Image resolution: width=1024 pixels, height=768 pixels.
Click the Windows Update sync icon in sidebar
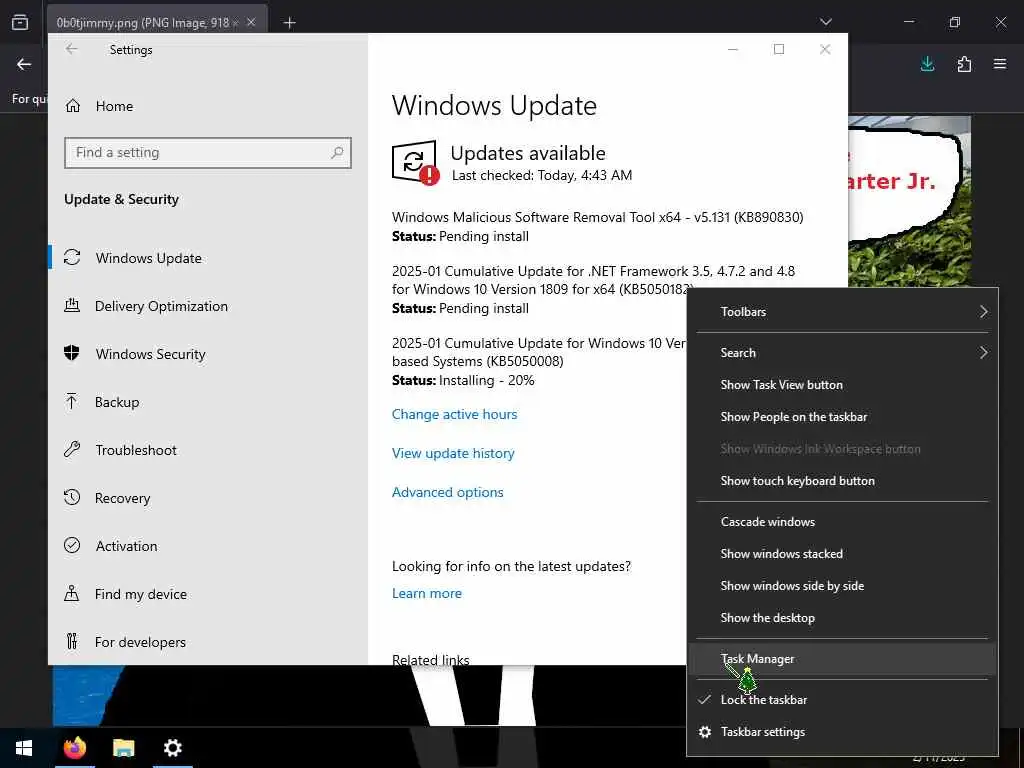[x=72, y=257]
